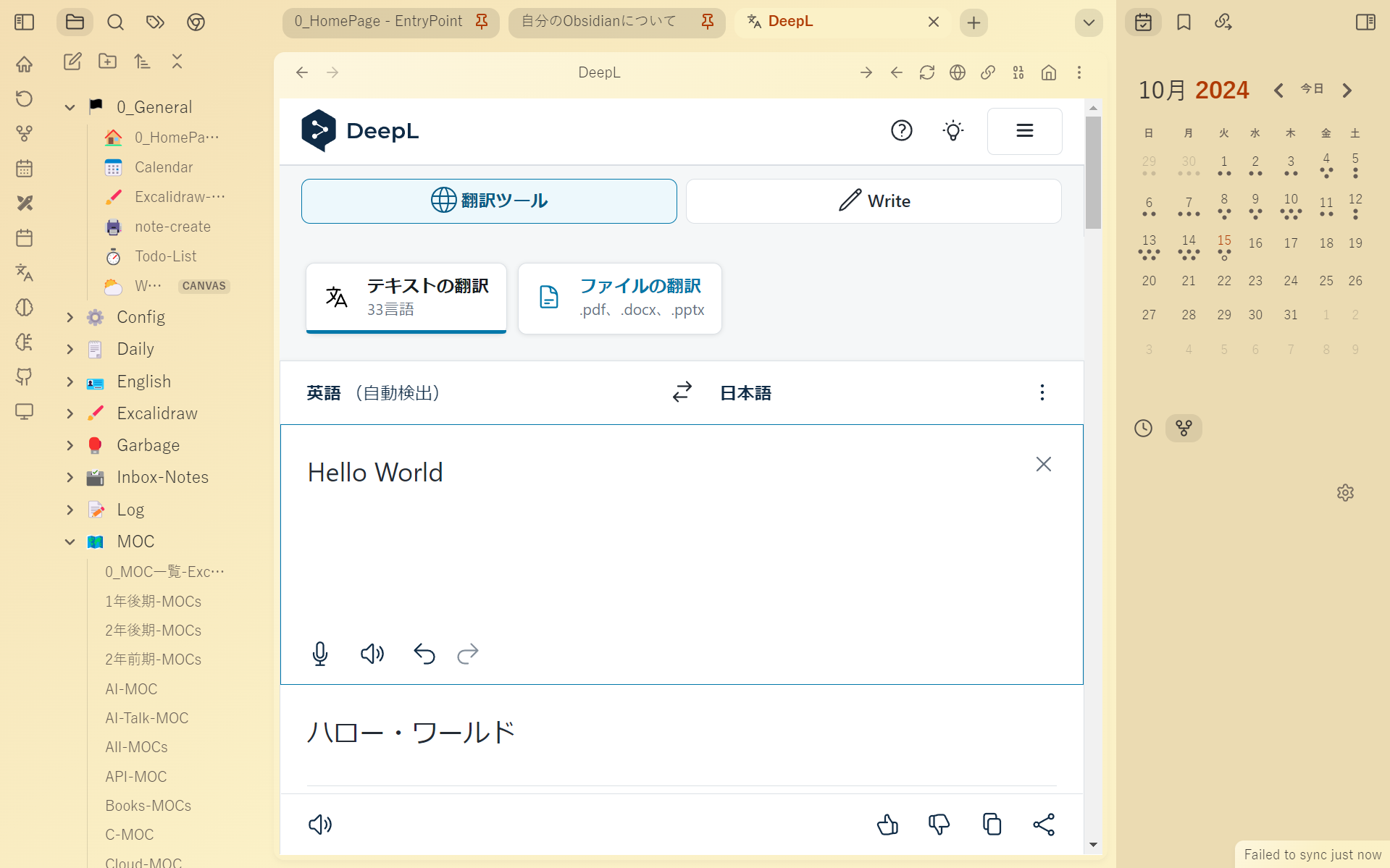This screenshot has height=868, width=1390.
Task: Give thumbs up to translation
Action: tap(887, 825)
